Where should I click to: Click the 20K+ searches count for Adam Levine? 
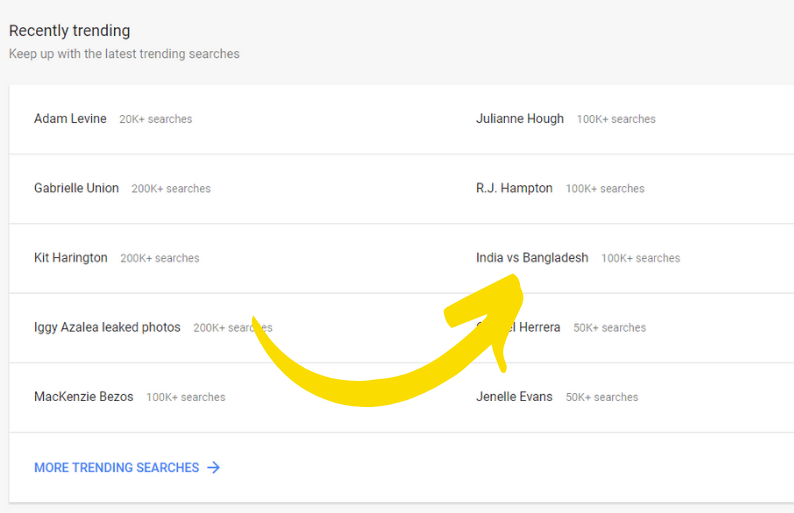coord(155,119)
